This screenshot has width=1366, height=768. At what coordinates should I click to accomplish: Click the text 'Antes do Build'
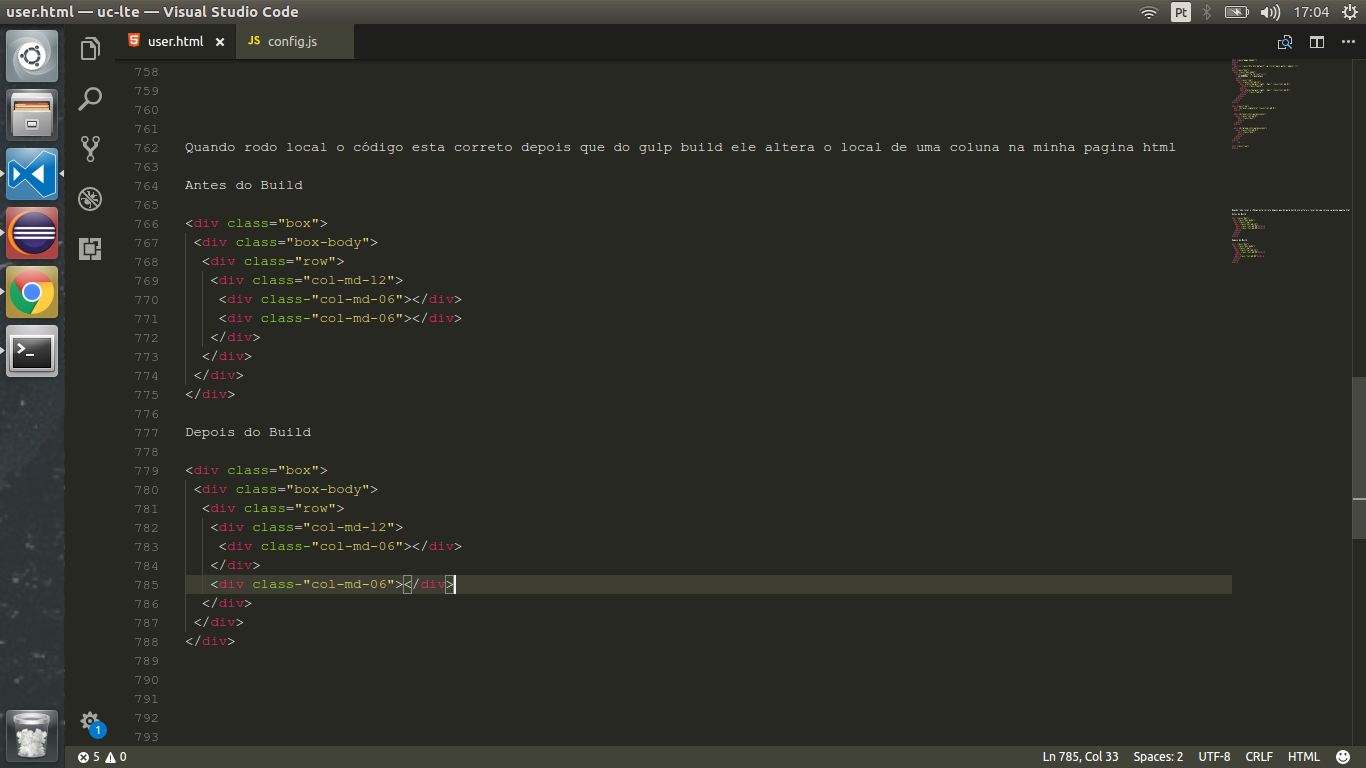pyautogui.click(x=244, y=185)
